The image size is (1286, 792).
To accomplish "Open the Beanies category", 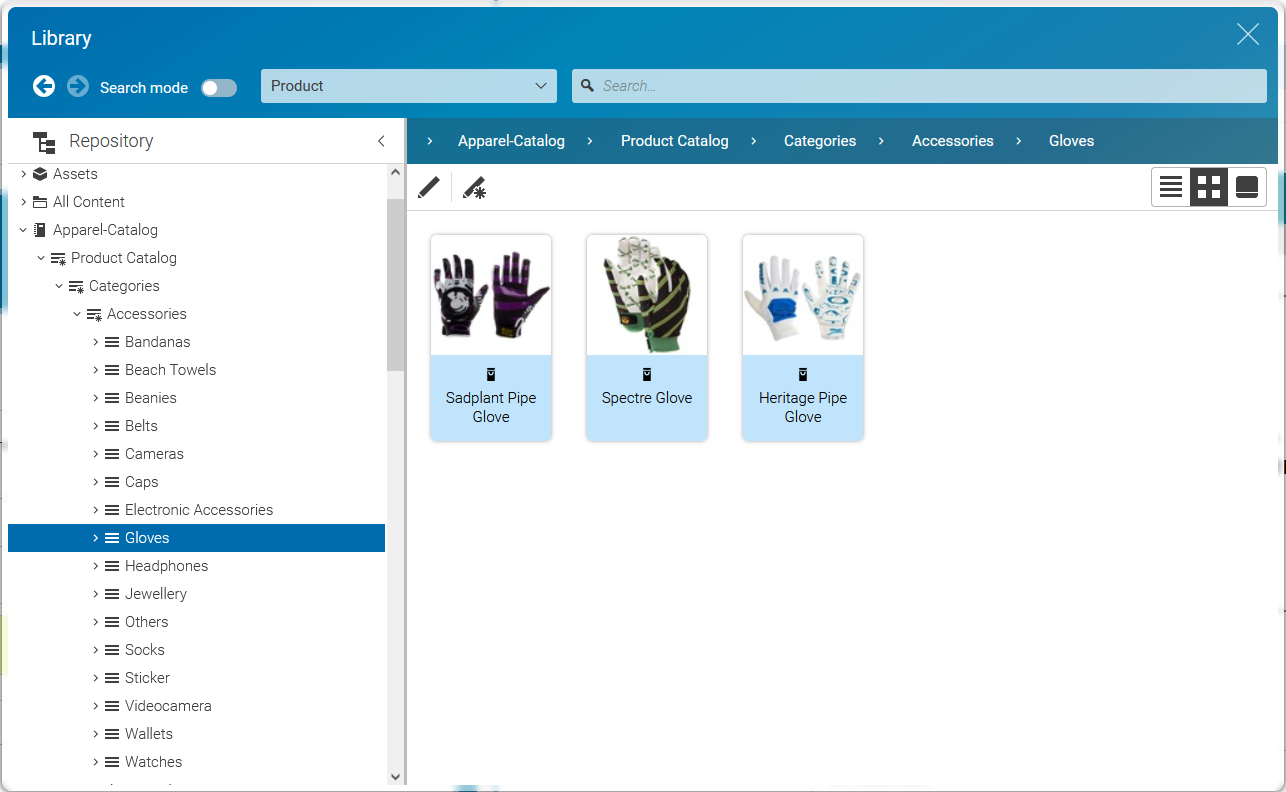I will [148, 397].
